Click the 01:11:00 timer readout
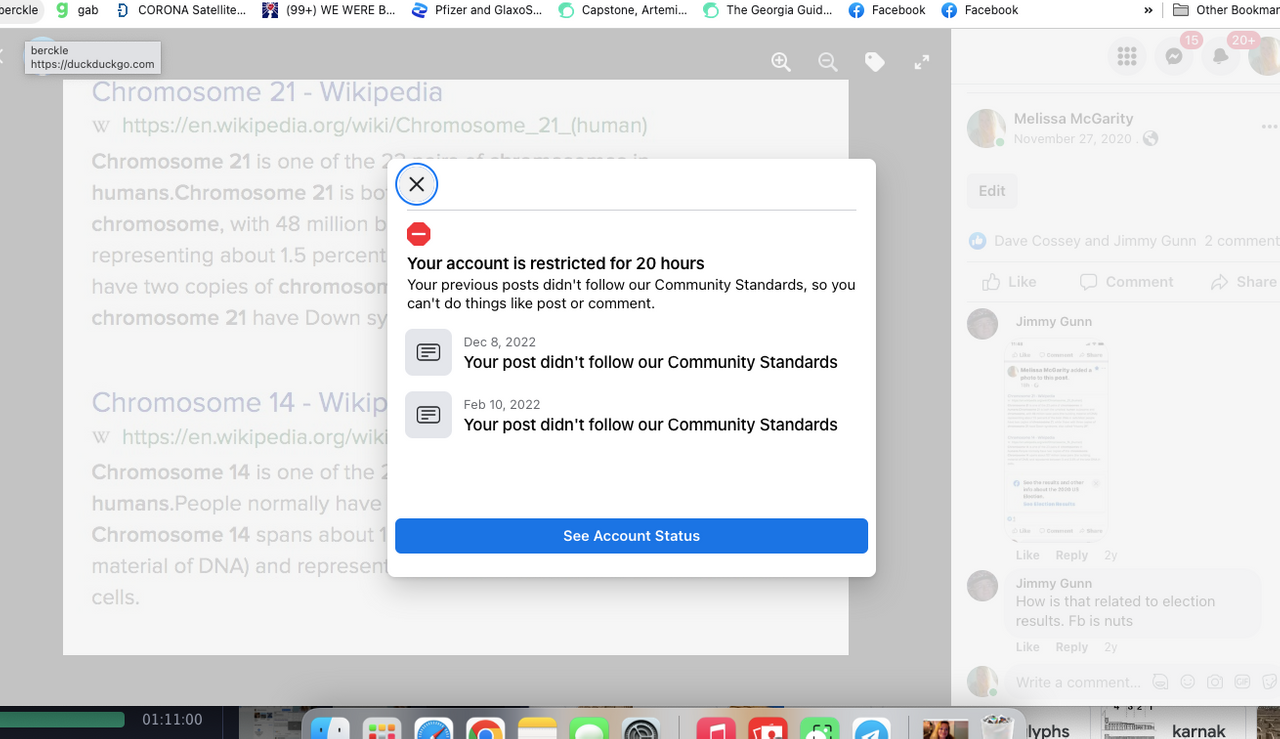The image size is (1280, 739). click(x=172, y=719)
